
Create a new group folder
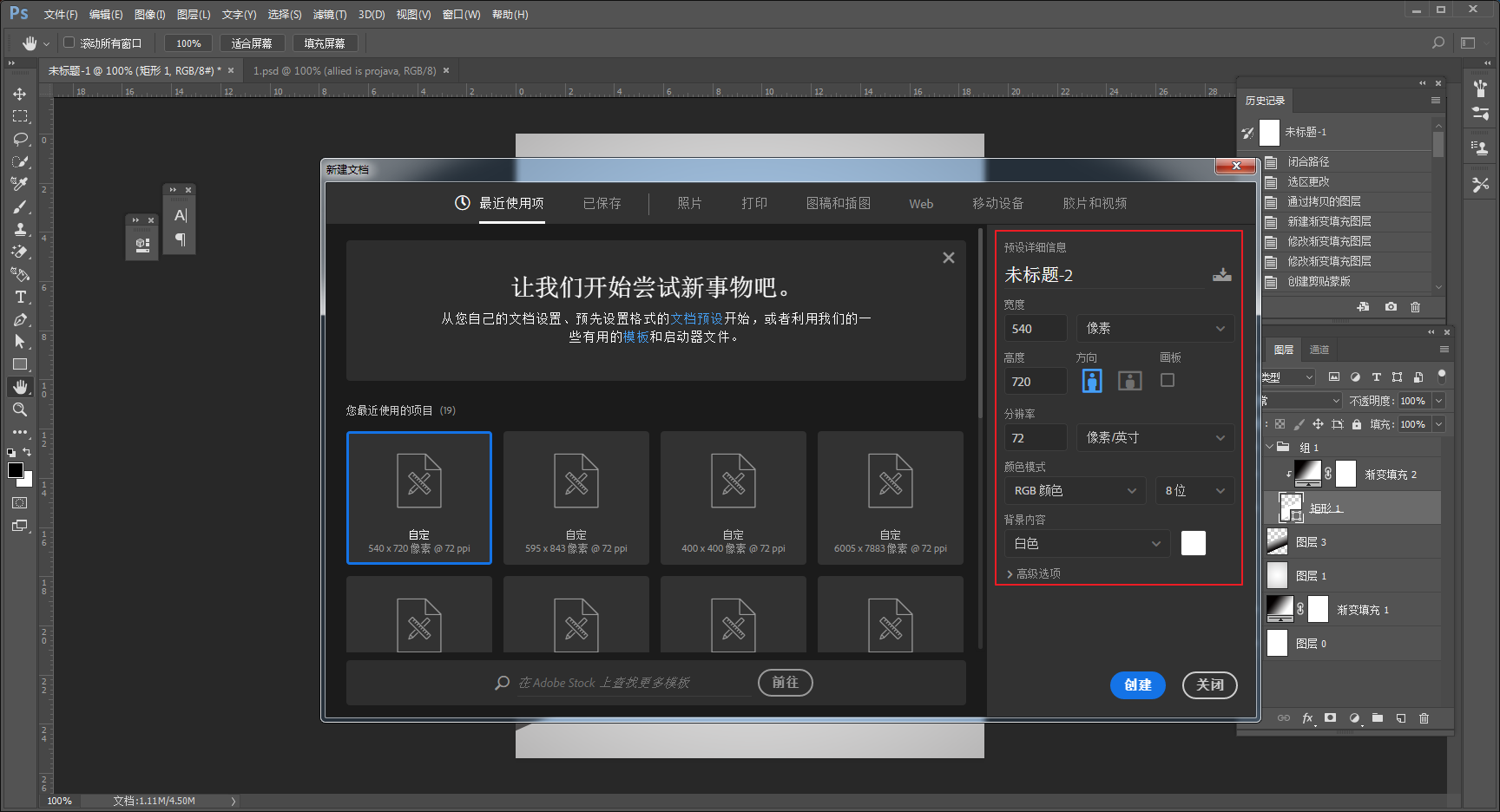pyautogui.click(x=1378, y=718)
